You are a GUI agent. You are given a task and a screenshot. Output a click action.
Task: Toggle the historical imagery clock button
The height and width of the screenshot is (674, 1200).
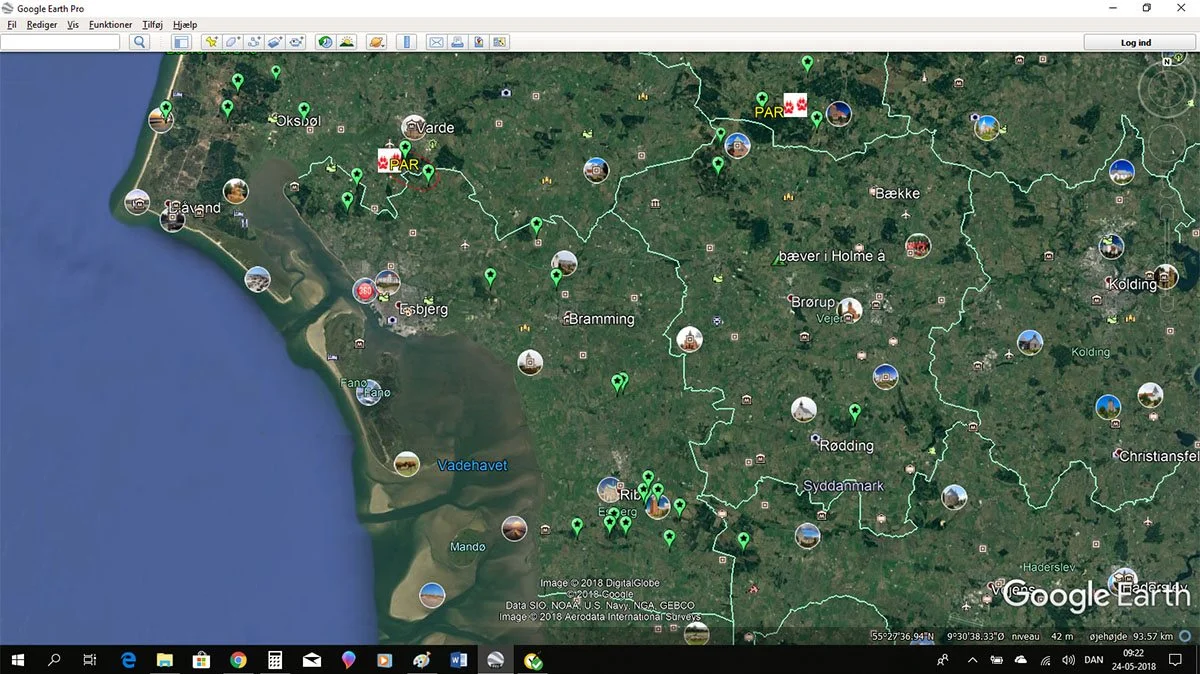pyautogui.click(x=325, y=42)
